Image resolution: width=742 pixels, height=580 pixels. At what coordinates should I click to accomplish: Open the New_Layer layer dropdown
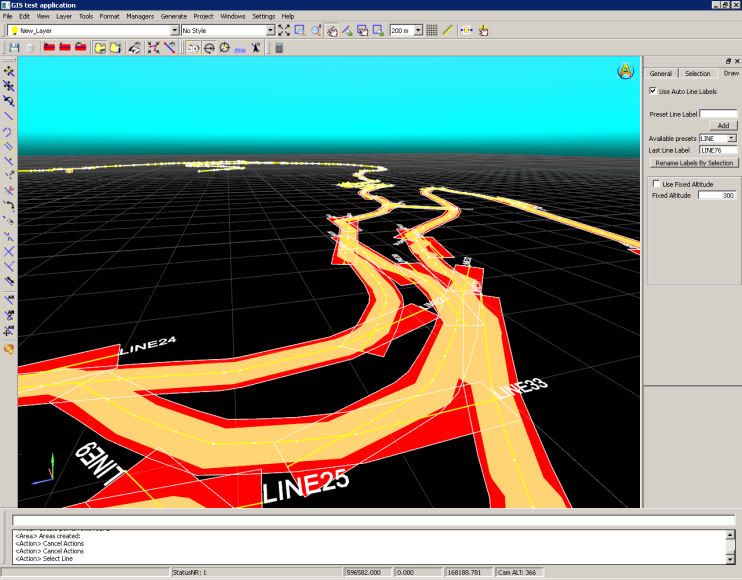click(x=176, y=31)
